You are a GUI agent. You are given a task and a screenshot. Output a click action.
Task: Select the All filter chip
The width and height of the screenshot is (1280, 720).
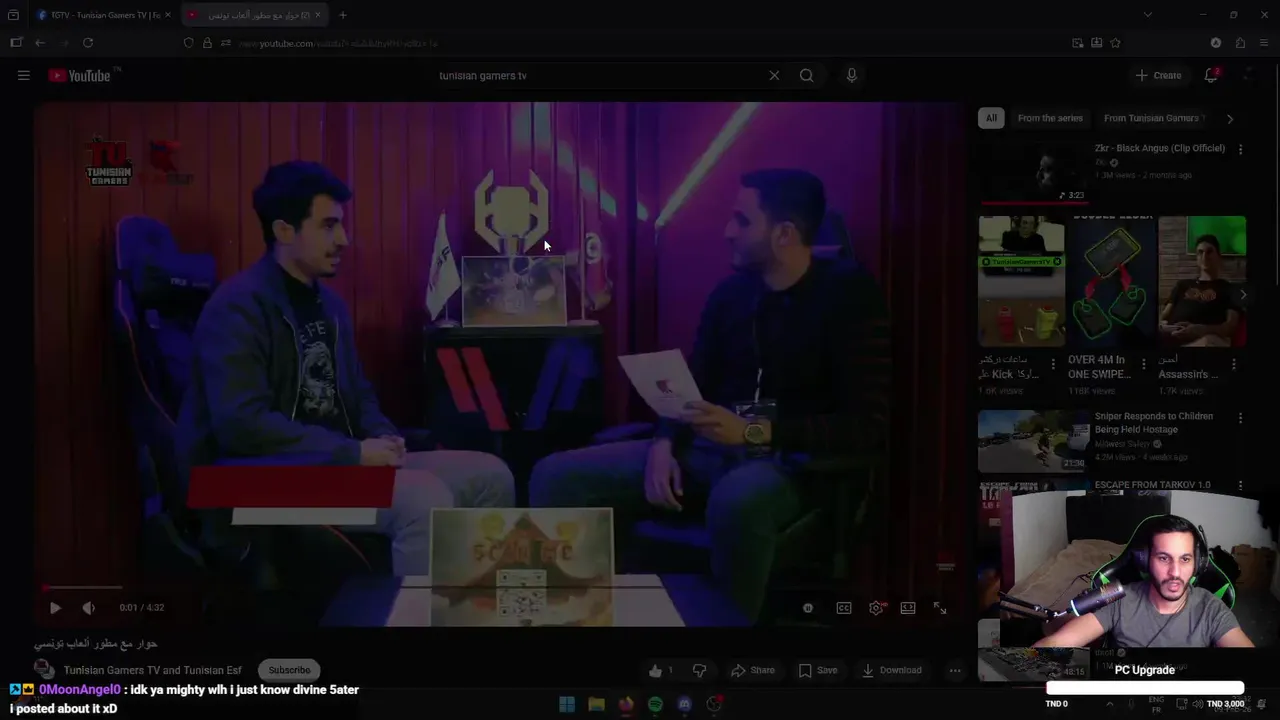991,118
